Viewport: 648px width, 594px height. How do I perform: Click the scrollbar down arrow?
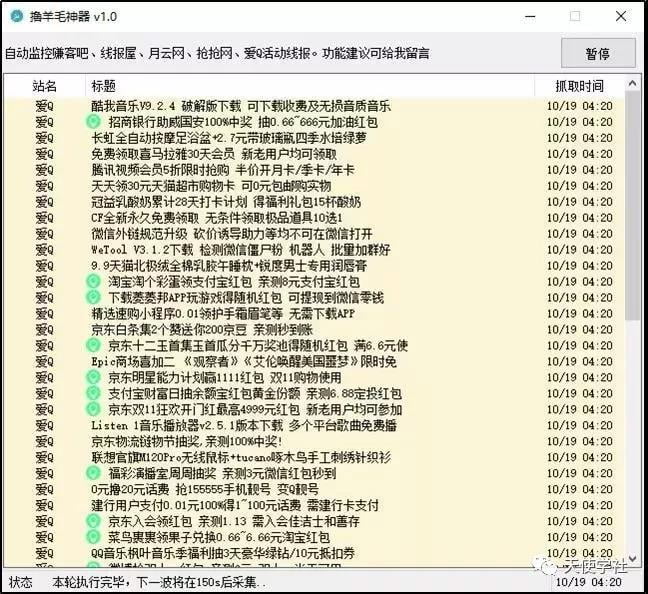(x=632, y=558)
